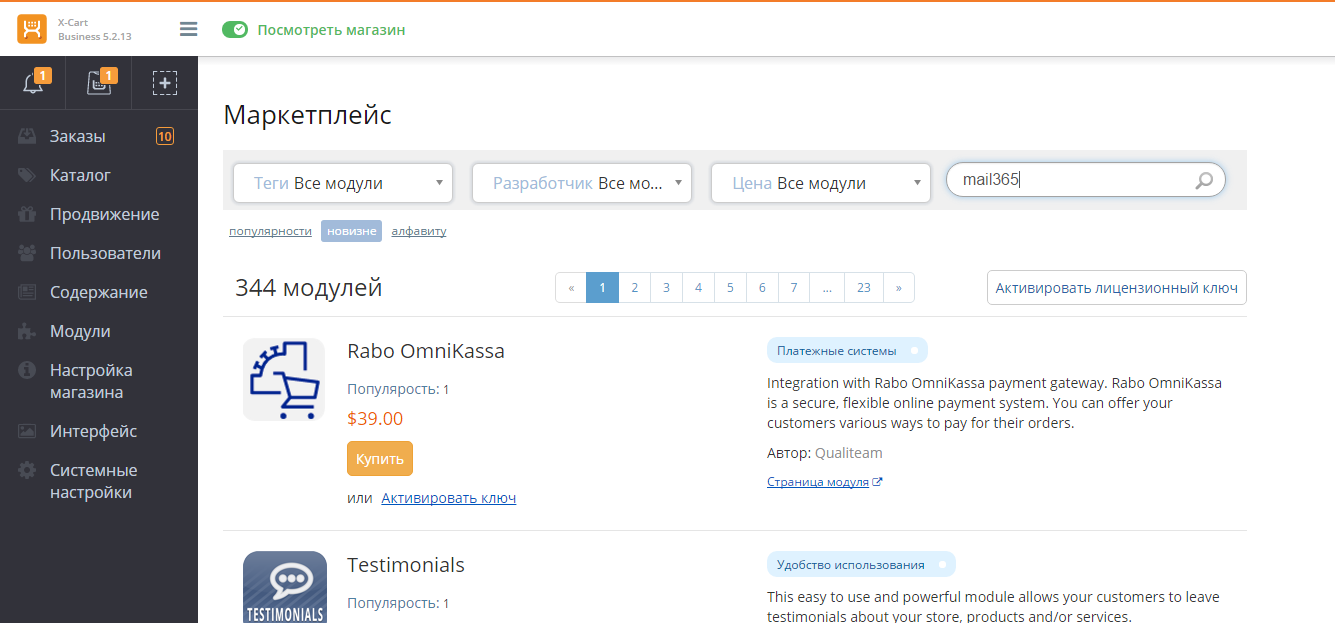Open the Содержание sidebar item

pyautogui.click(x=99, y=292)
